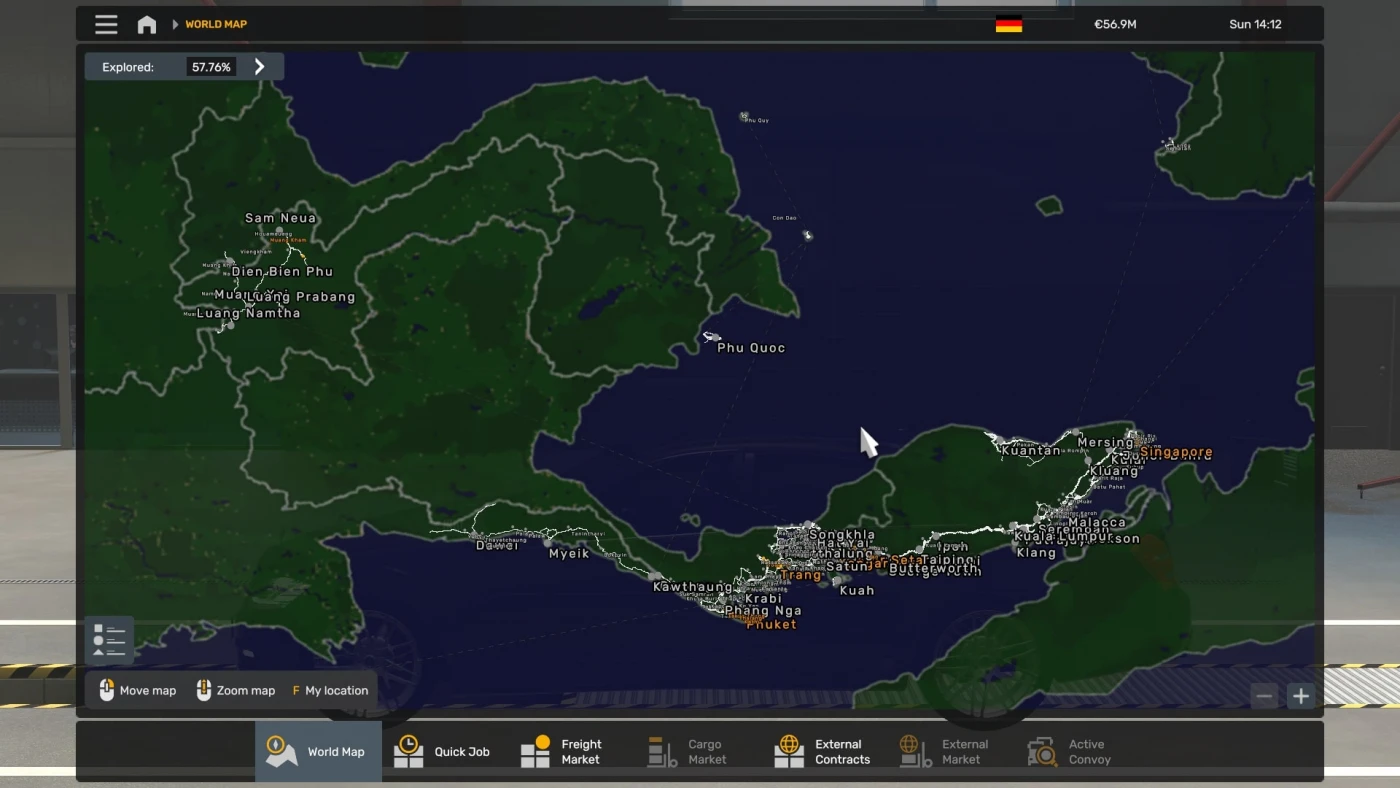Expand the Explored percentage details arrow
Viewport: 1400px width, 788px height.
260,66
